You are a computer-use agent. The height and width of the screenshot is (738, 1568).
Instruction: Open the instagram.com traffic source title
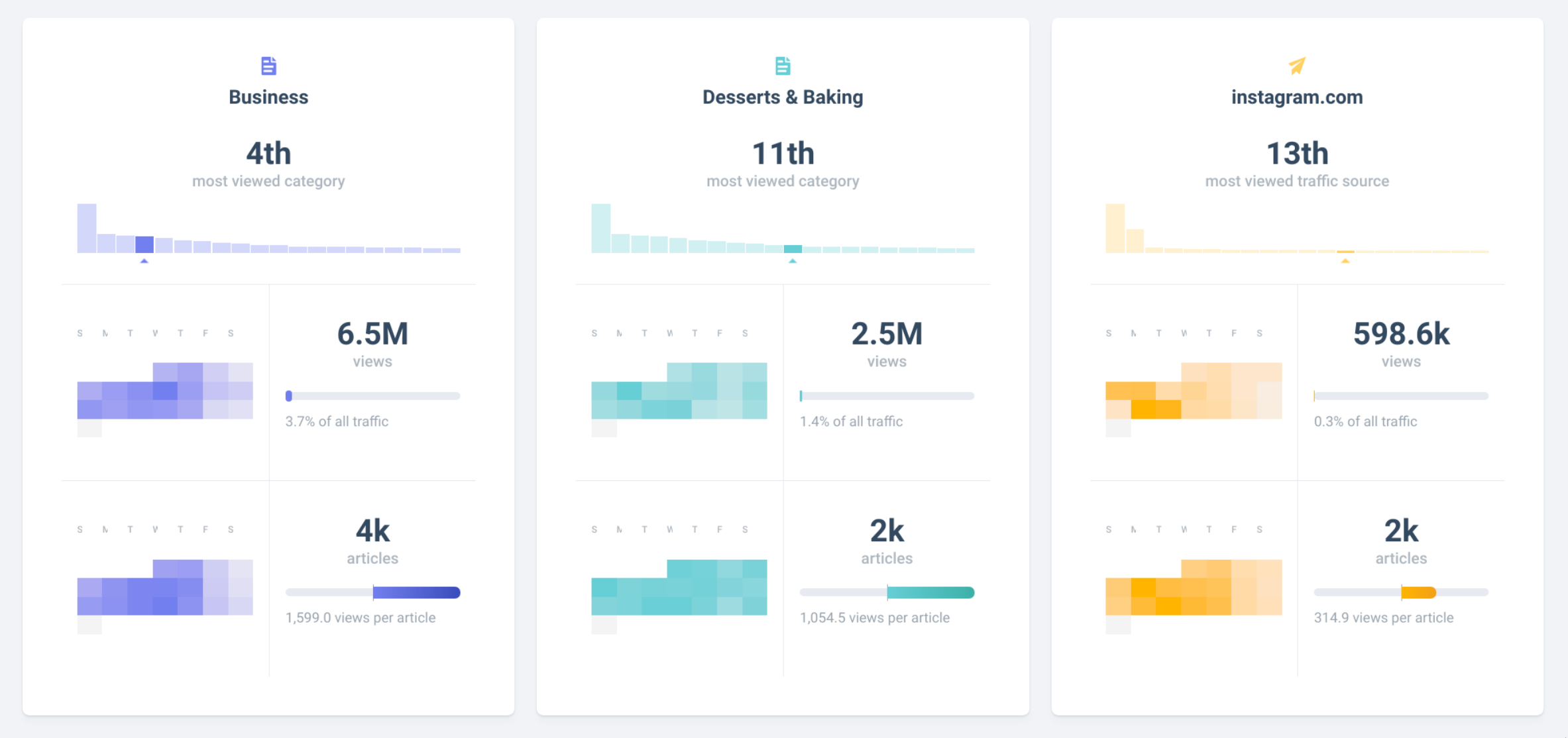(1297, 97)
